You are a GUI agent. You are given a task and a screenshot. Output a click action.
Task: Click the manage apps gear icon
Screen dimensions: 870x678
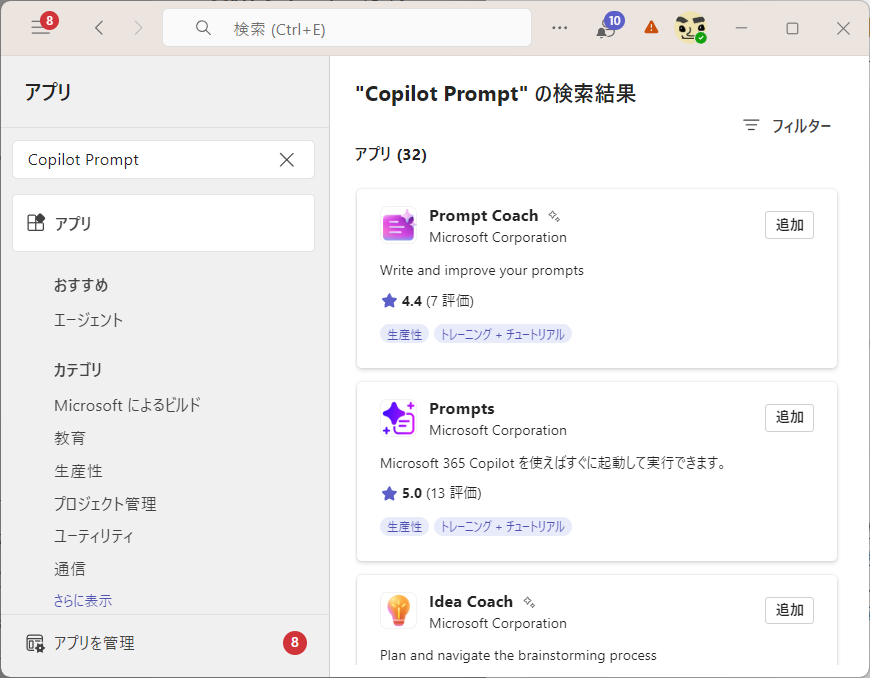pyautogui.click(x=36, y=643)
